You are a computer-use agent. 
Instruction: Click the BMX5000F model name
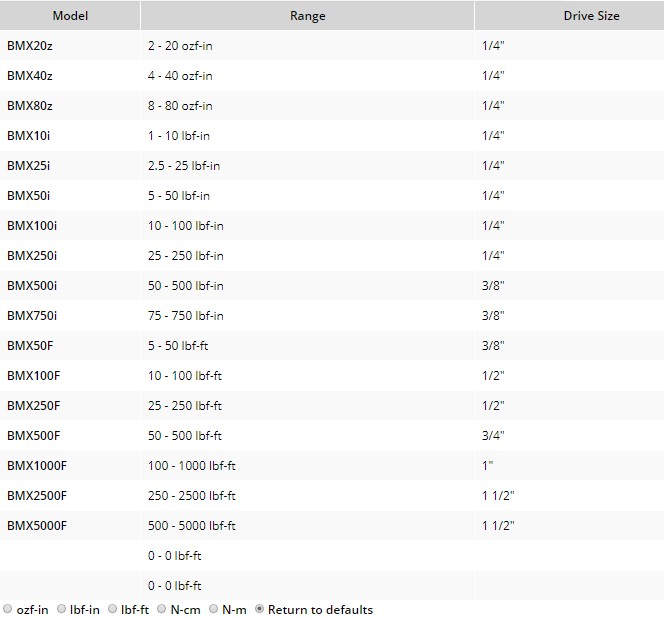[37, 526]
